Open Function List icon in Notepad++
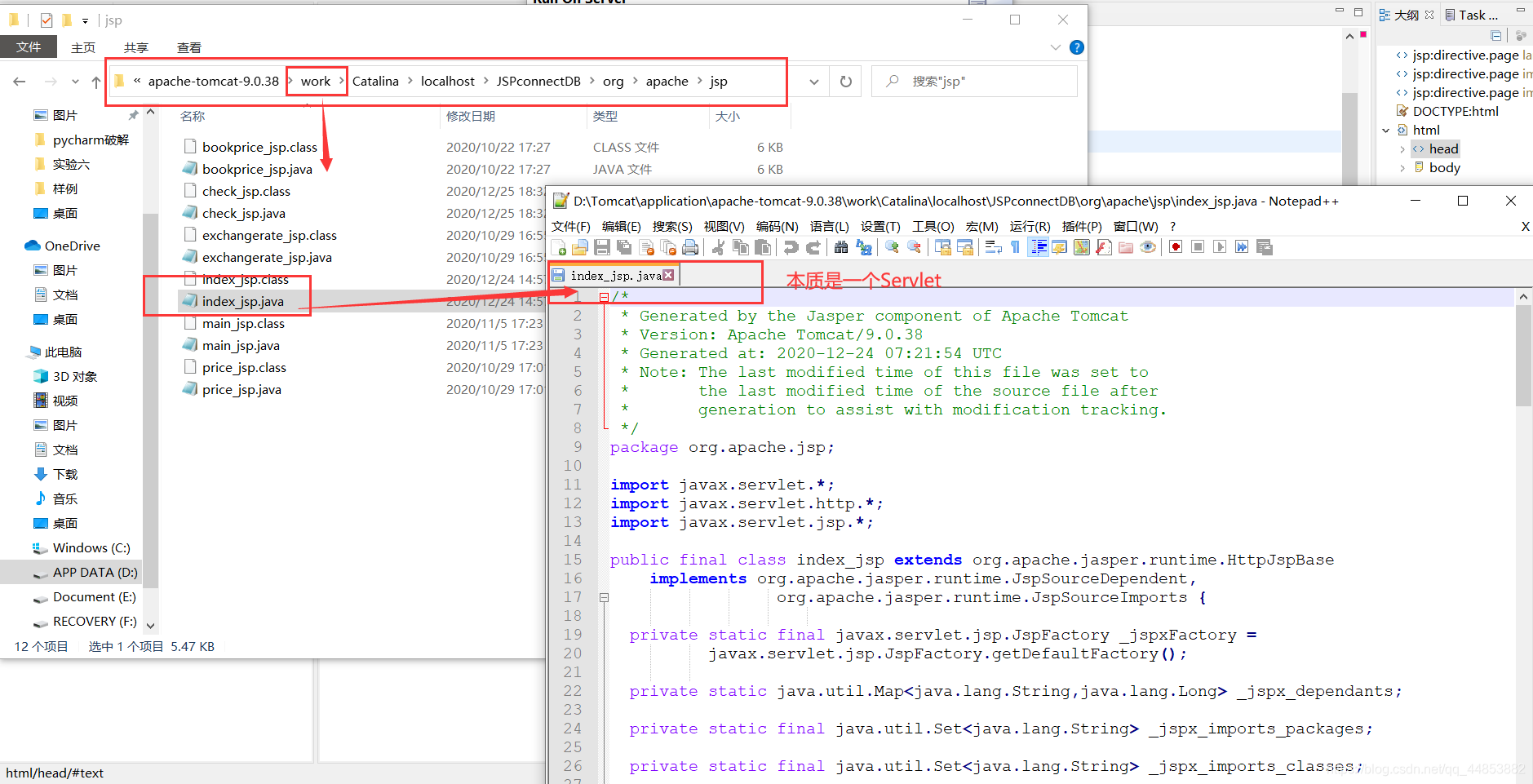 tap(1104, 247)
